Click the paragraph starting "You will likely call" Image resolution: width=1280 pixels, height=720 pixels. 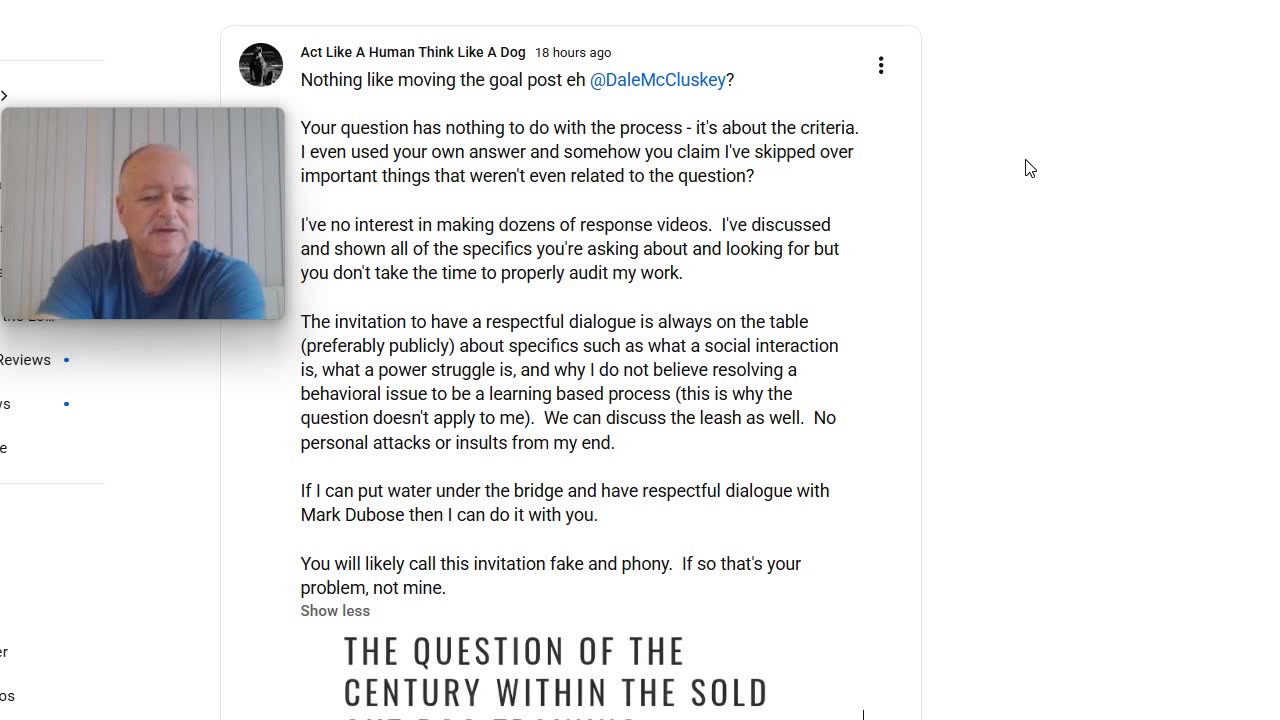[x=550, y=576]
